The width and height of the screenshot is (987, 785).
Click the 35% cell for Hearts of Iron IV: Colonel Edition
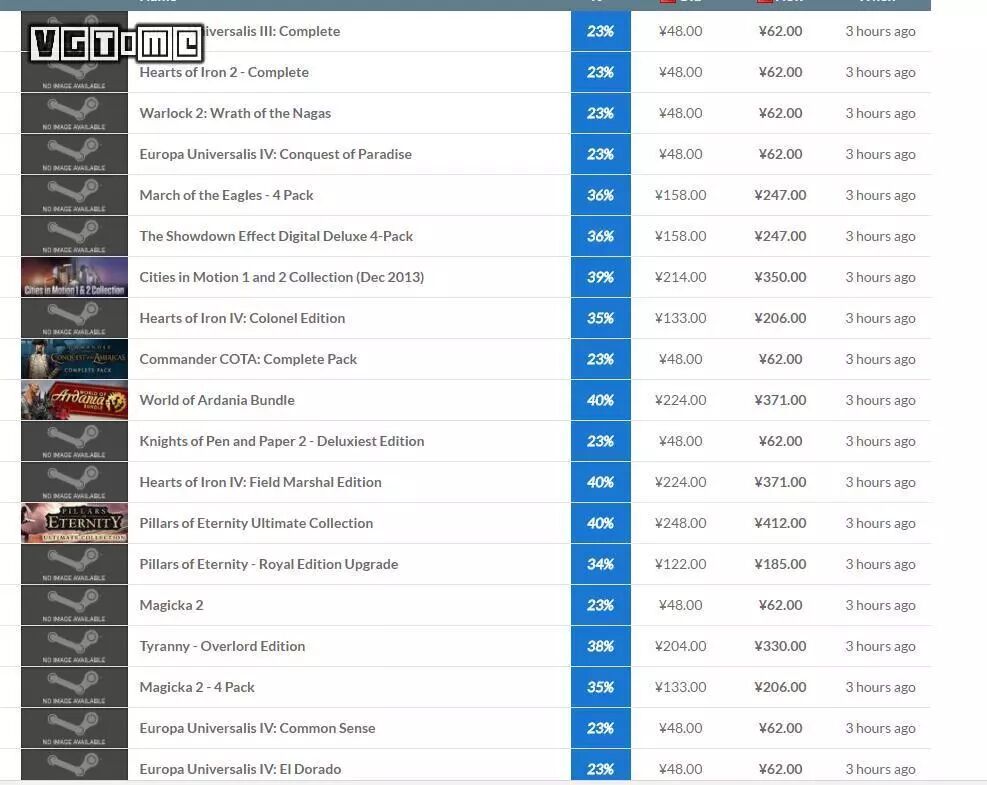tap(601, 318)
